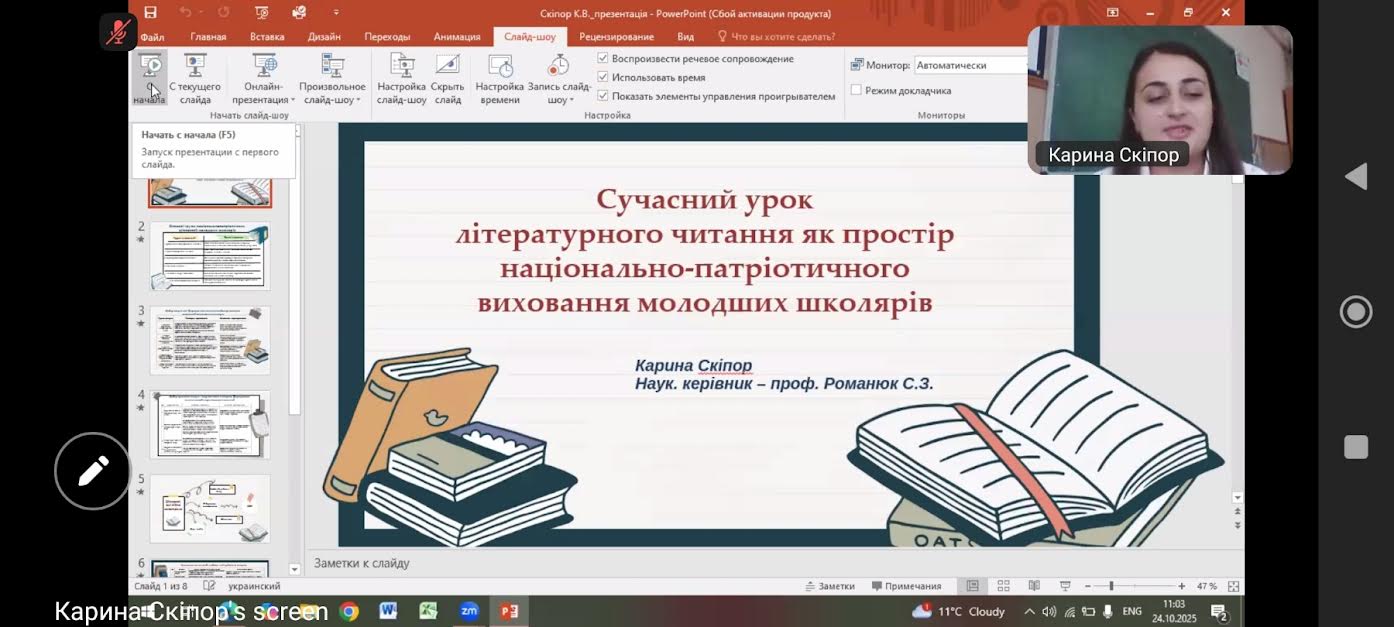Open Set Up Slide Show (Настройка слайд-шоу)
1394x627 pixels.
tap(402, 80)
